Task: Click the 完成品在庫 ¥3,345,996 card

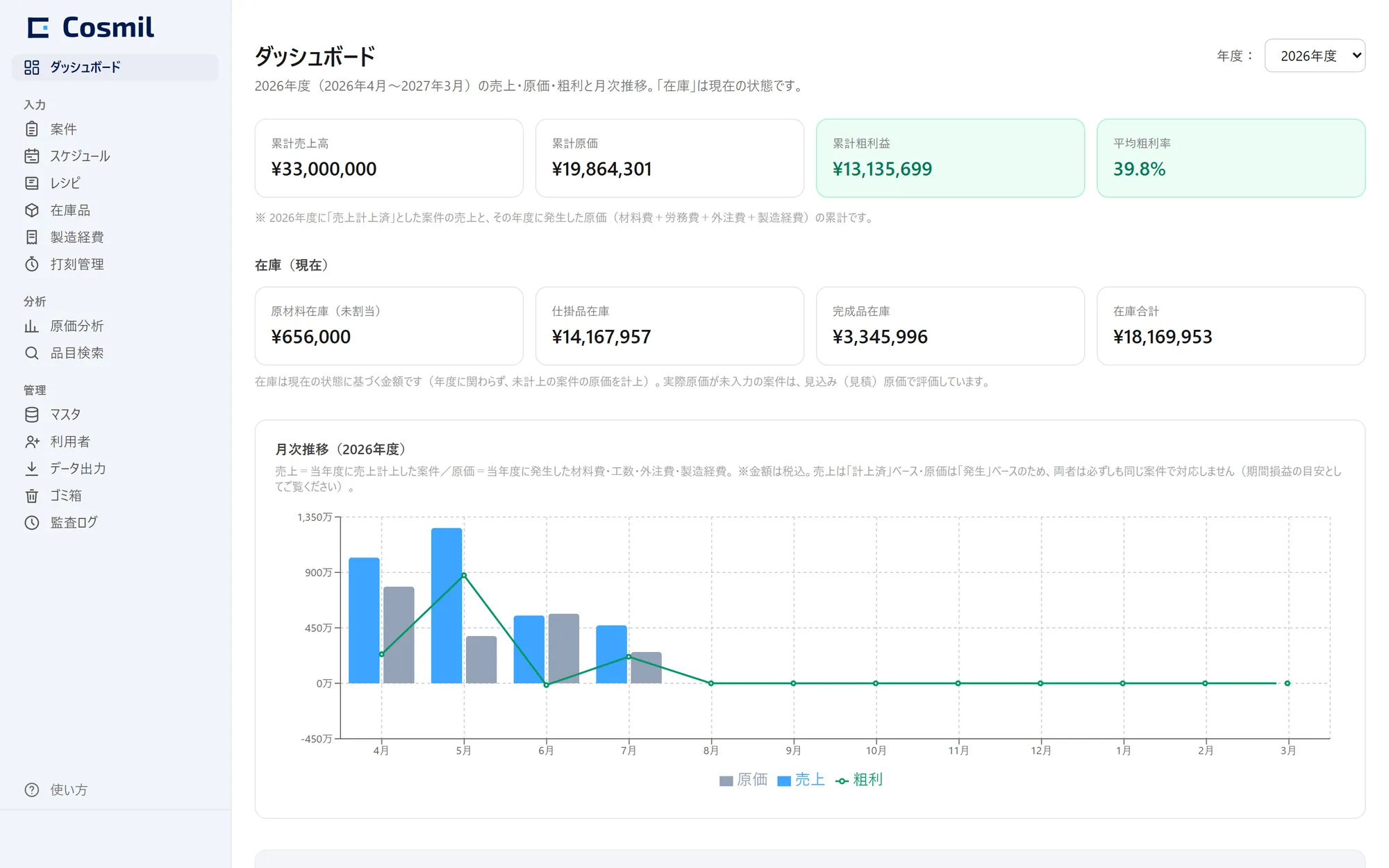Action: pyautogui.click(x=950, y=326)
